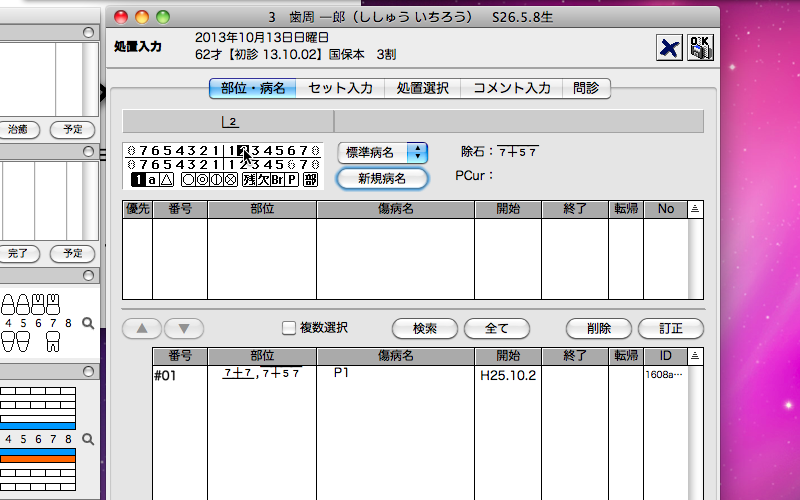The height and width of the screenshot is (500, 800).
Task: Open the 標準病名 dropdown
Action: coord(382,152)
